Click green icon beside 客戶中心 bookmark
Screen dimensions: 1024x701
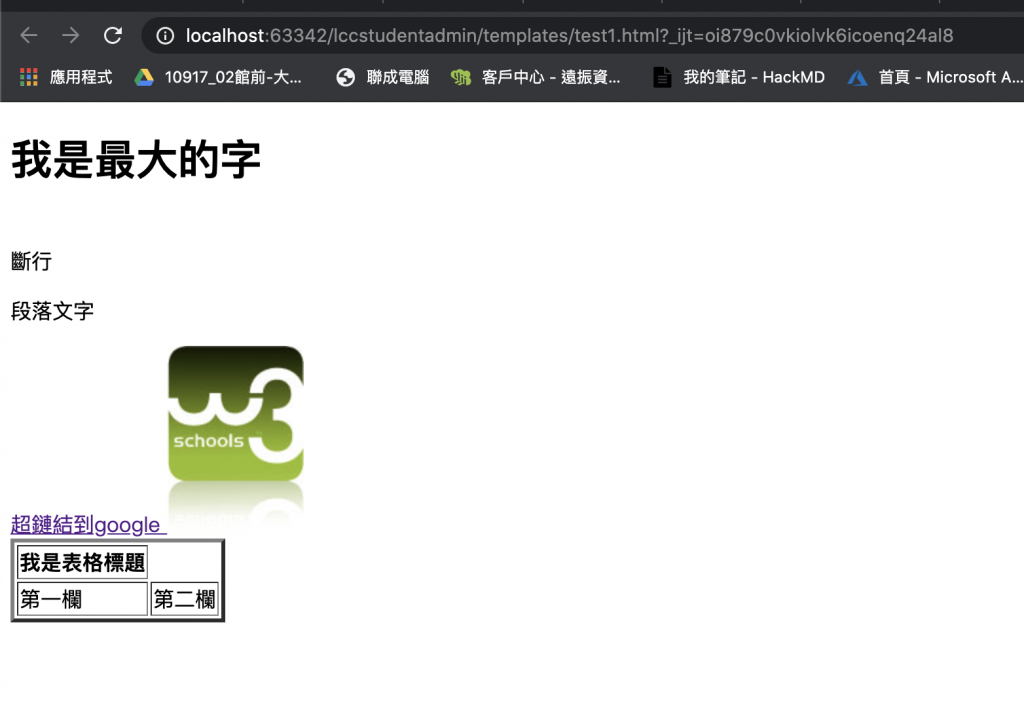point(460,78)
